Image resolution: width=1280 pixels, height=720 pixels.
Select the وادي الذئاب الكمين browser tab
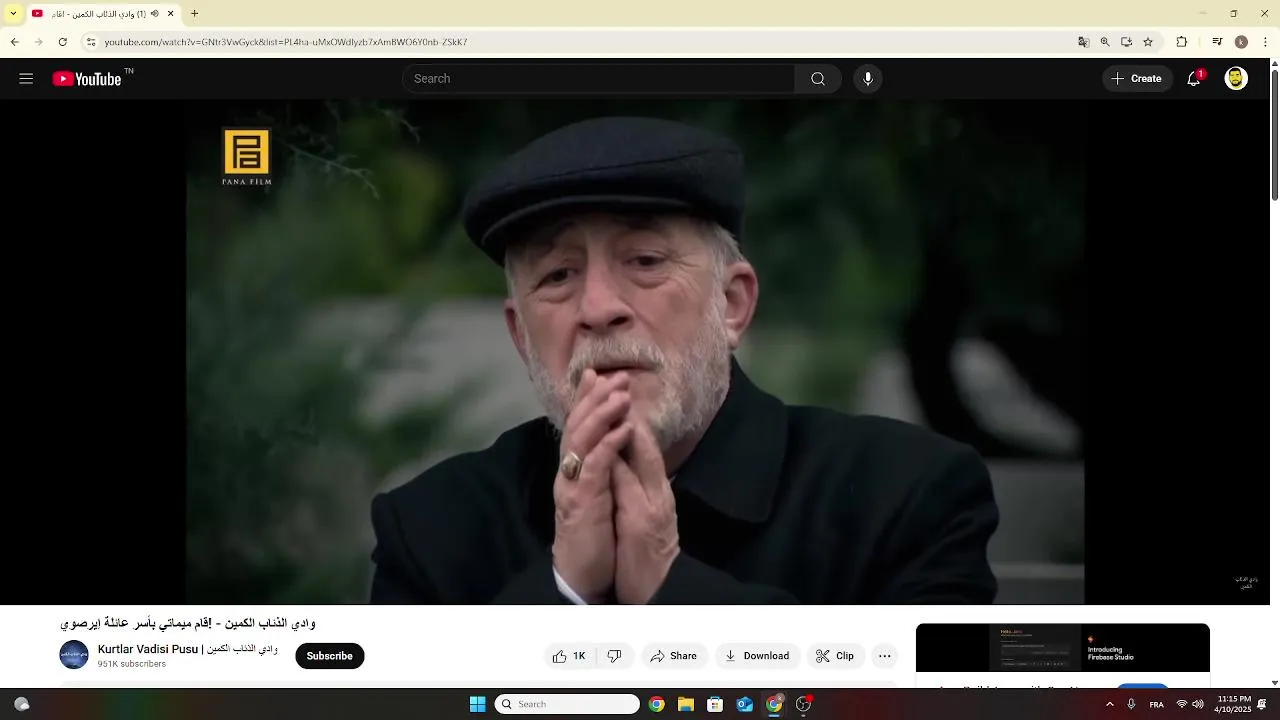103,14
